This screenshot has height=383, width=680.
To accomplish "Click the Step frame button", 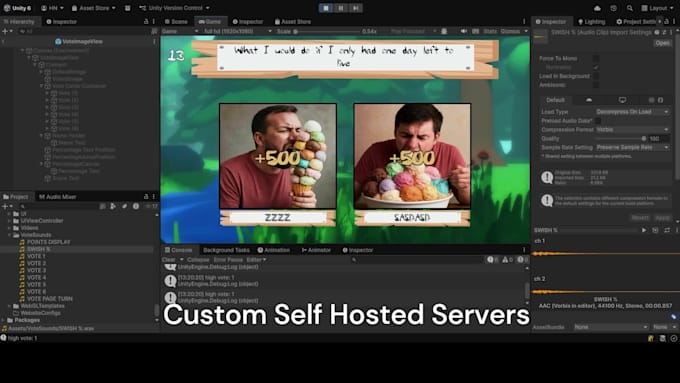I will point(356,8).
